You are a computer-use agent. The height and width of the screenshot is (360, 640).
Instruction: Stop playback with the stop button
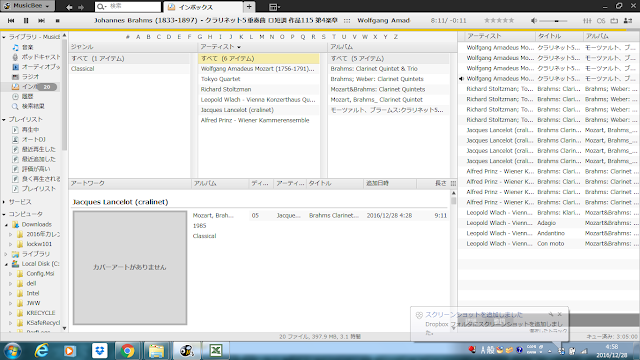pyautogui.click(x=58, y=20)
